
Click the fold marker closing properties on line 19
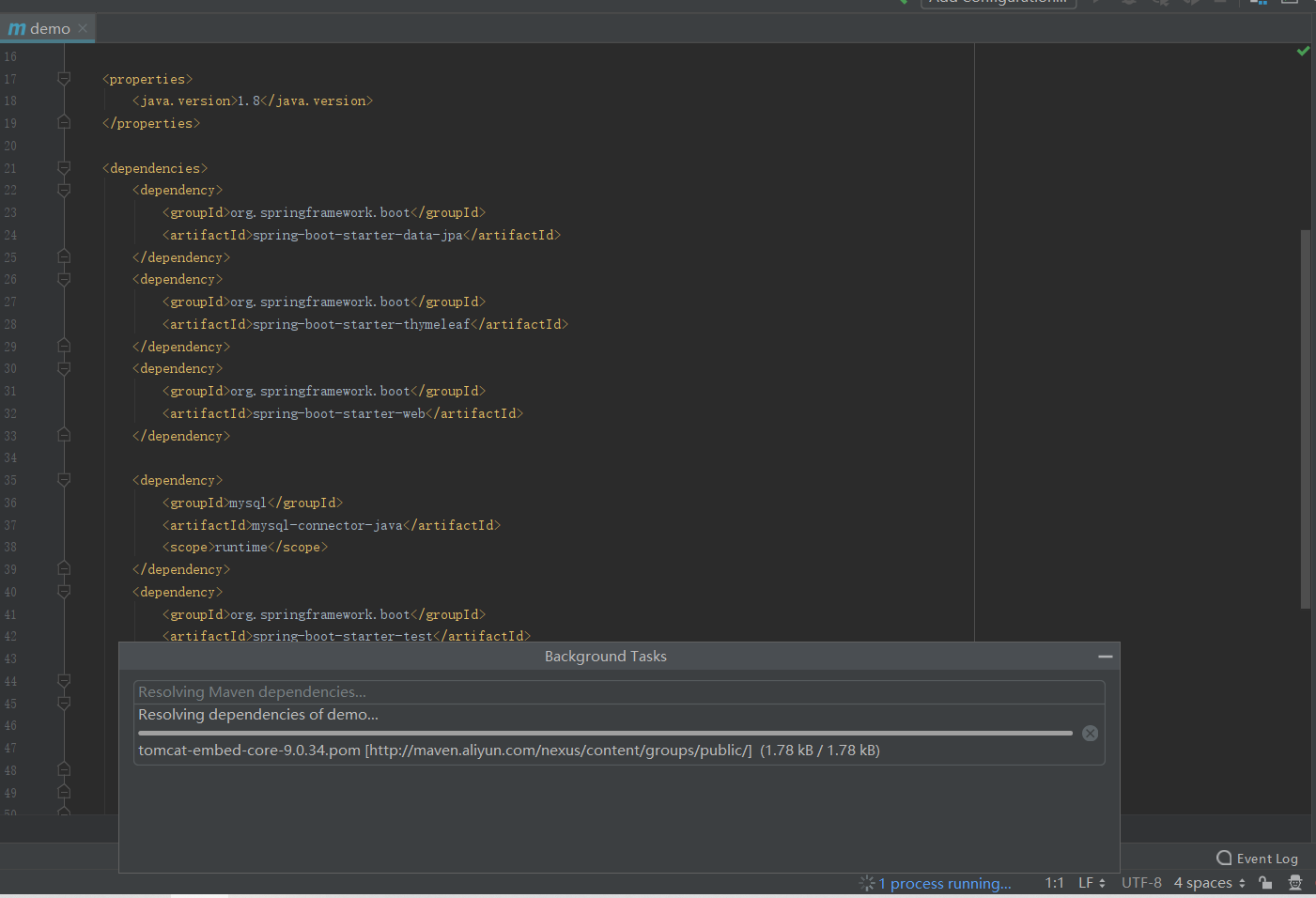click(64, 123)
